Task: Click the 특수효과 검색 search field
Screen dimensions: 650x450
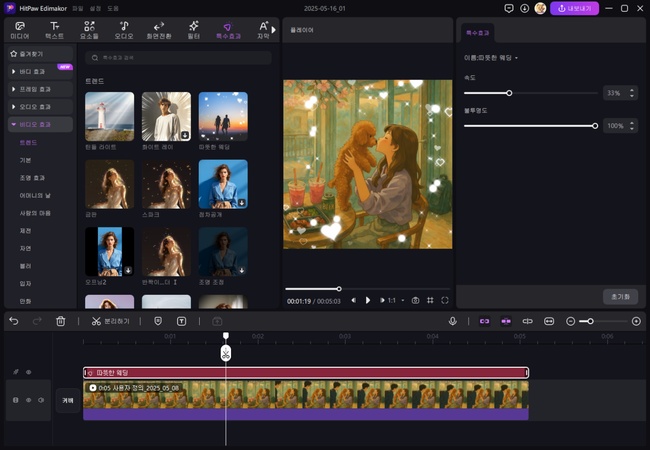Action: (x=178, y=58)
